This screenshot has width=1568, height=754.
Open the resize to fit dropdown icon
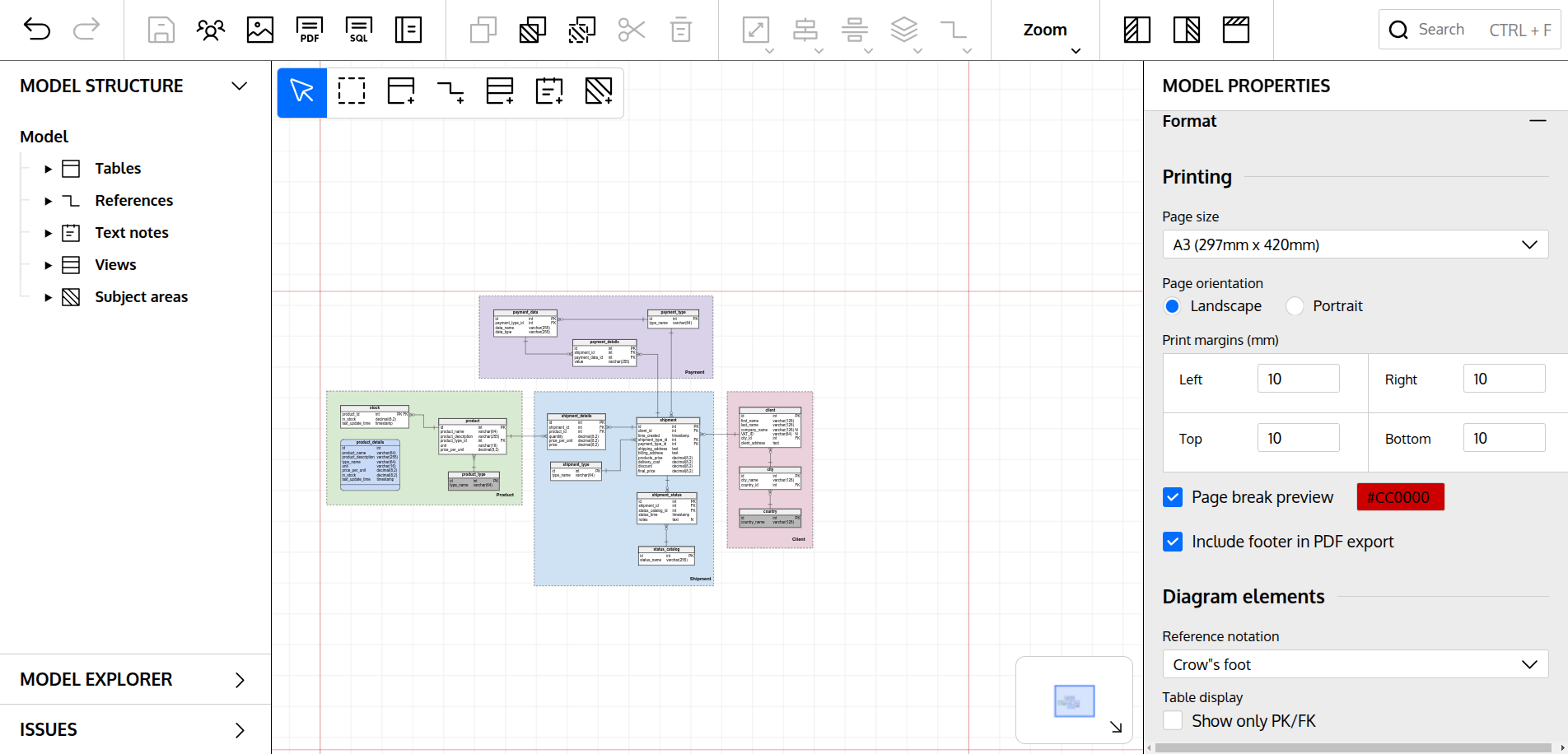[756, 30]
